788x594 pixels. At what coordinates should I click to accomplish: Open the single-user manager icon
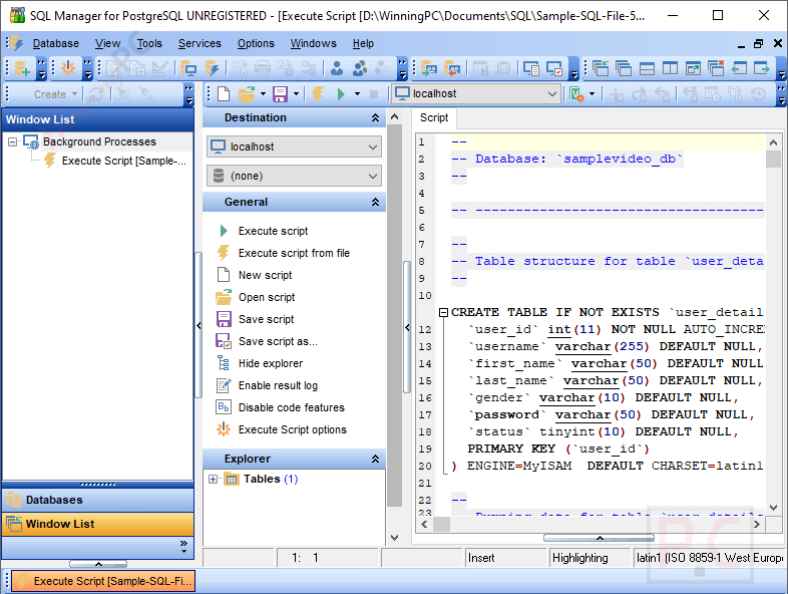337,68
